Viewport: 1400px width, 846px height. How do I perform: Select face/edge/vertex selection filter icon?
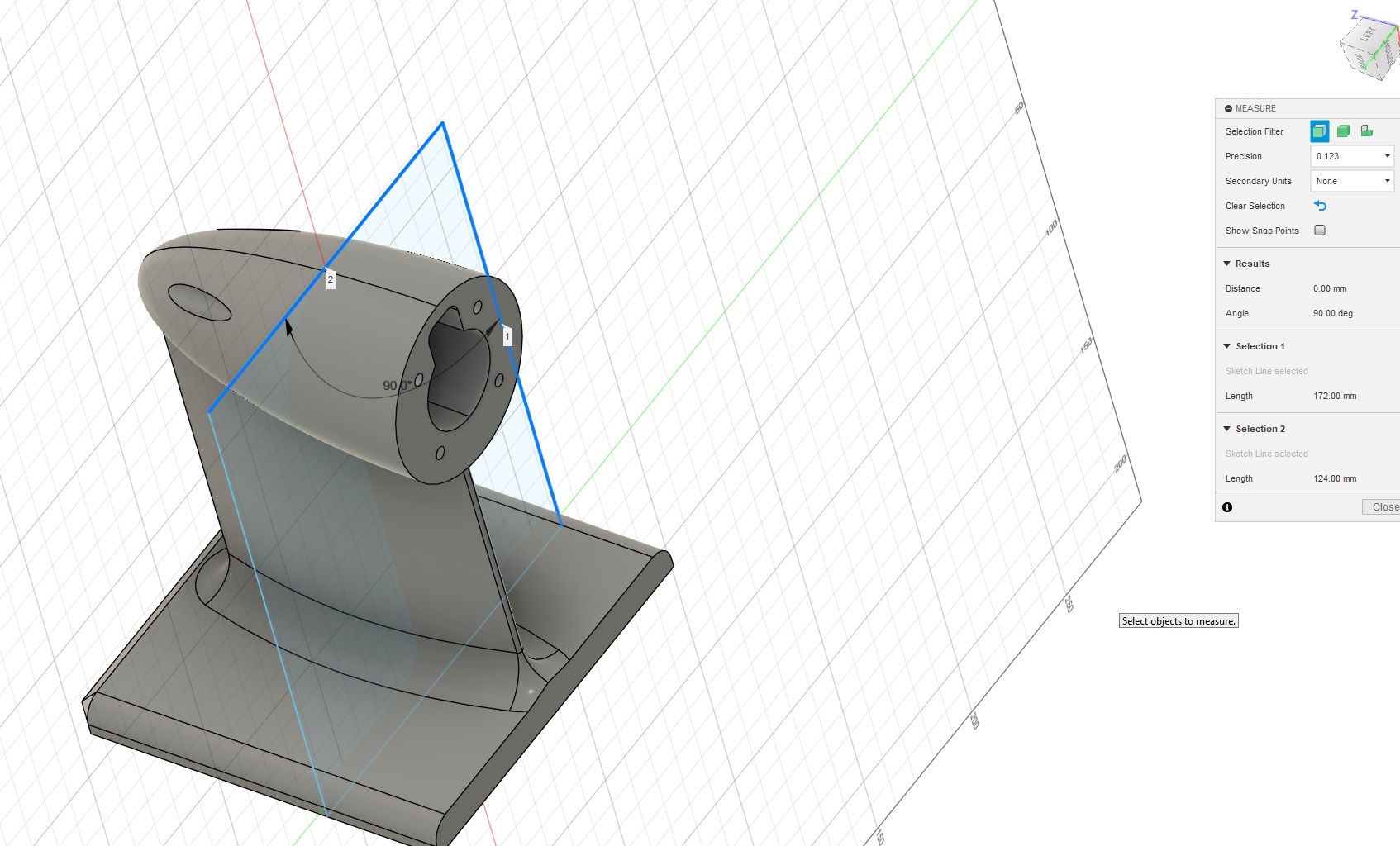(x=1319, y=131)
